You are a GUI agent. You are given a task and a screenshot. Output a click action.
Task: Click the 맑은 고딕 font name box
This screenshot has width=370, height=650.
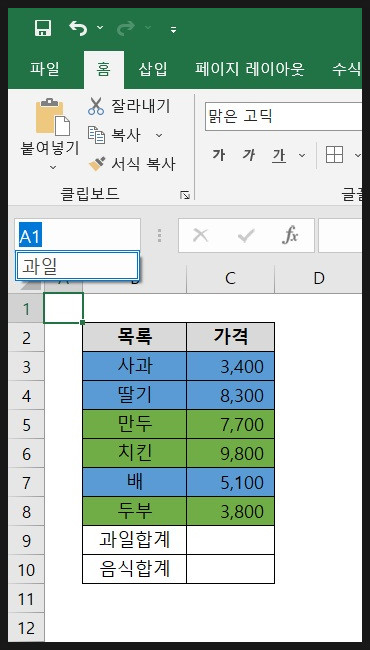pos(283,116)
